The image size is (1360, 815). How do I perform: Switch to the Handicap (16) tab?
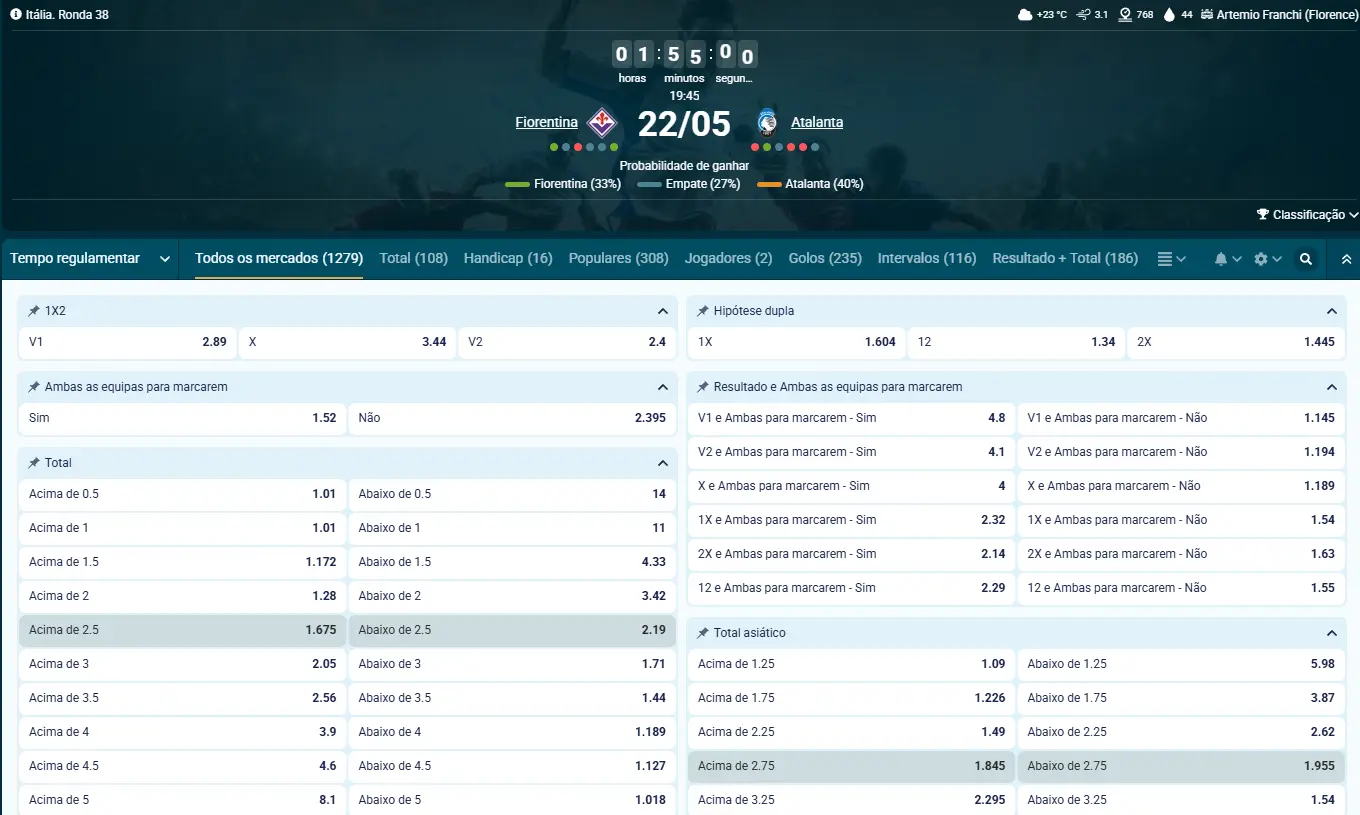click(x=508, y=258)
